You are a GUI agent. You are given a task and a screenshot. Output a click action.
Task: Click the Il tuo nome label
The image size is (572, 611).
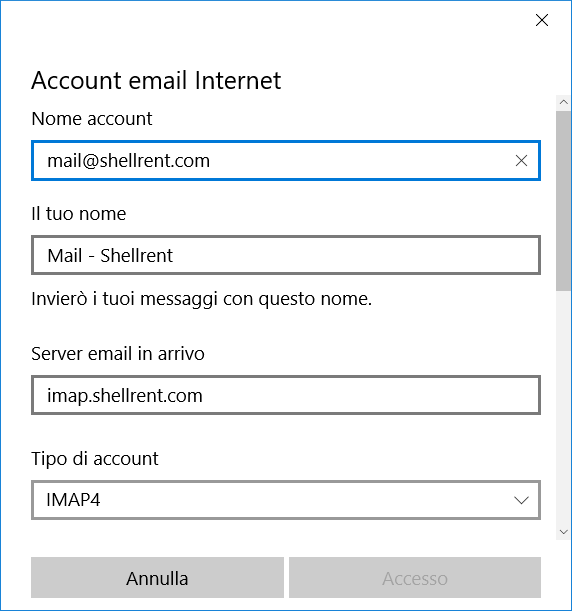point(79,214)
